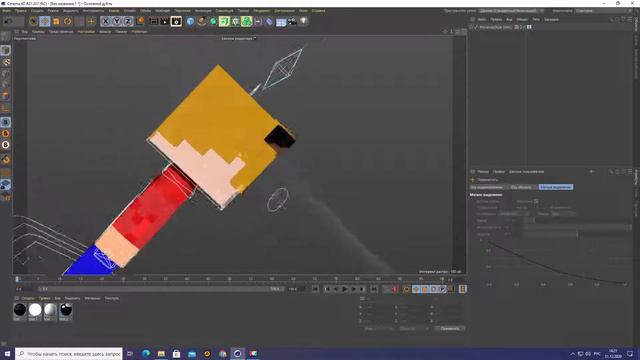This screenshot has width=640, height=360.
Task: Click the Spline Pen icon
Action: (202, 21)
